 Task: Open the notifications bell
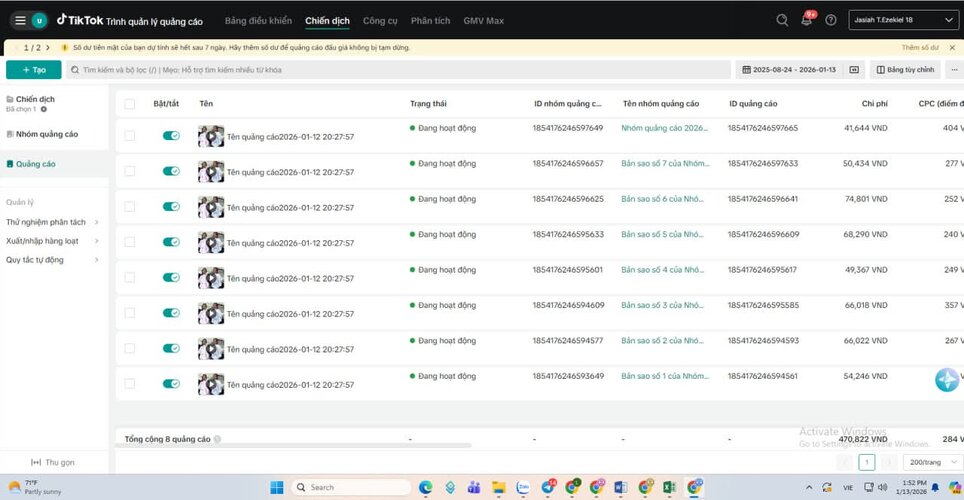click(807, 20)
